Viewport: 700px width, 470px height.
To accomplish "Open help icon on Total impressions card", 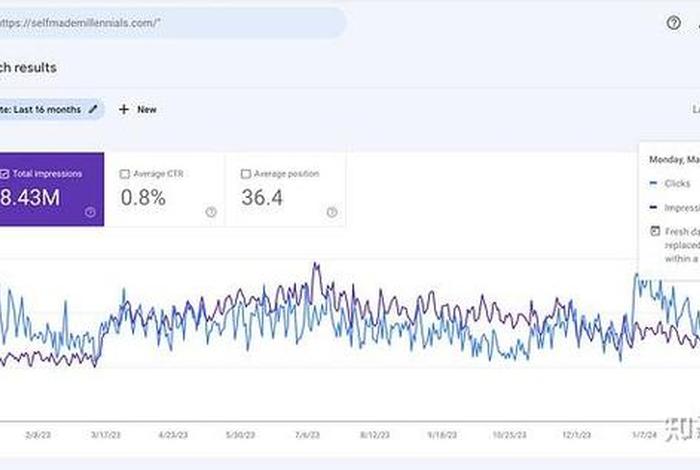I will tap(90, 212).
